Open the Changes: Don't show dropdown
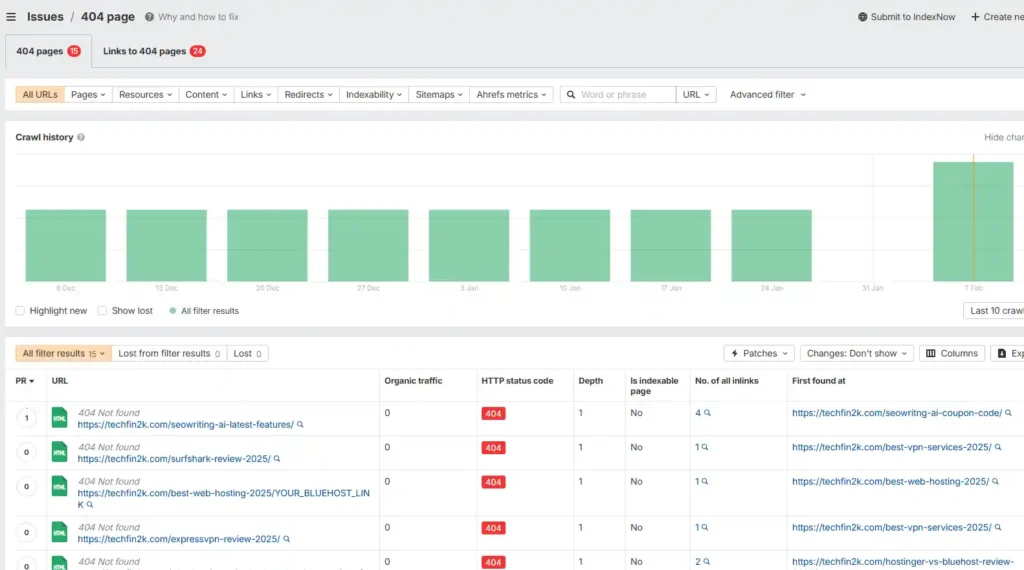1024x570 pixels. (856, 353)
